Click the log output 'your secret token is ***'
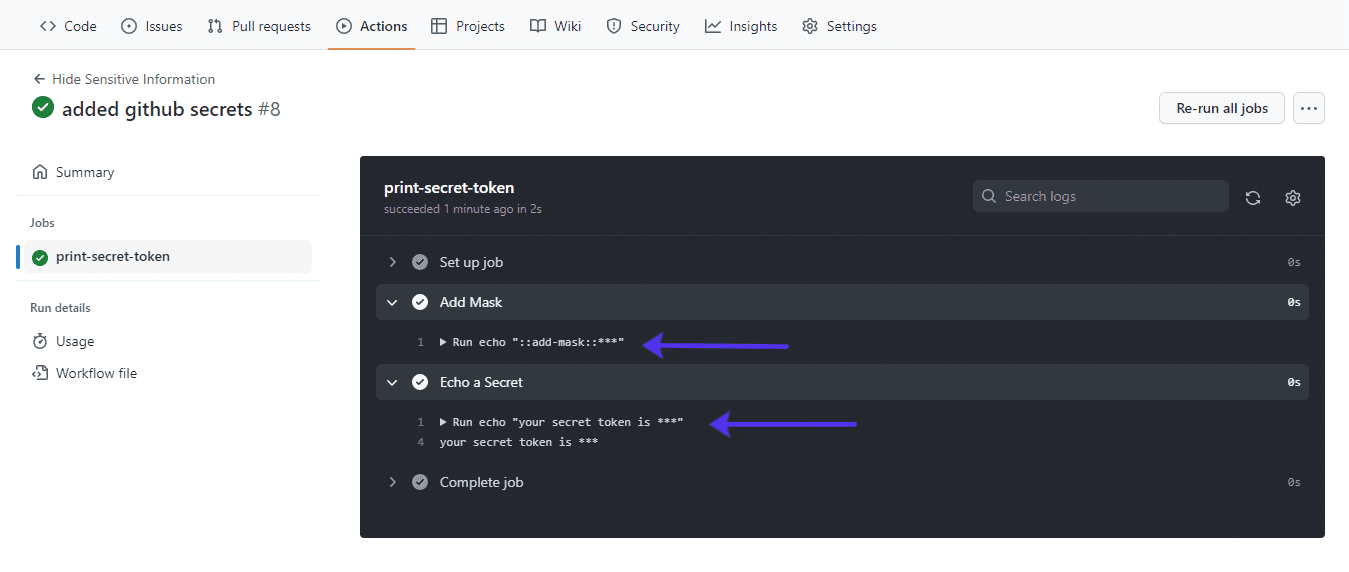Screen dimensions: 1349x572 (519, 442)
